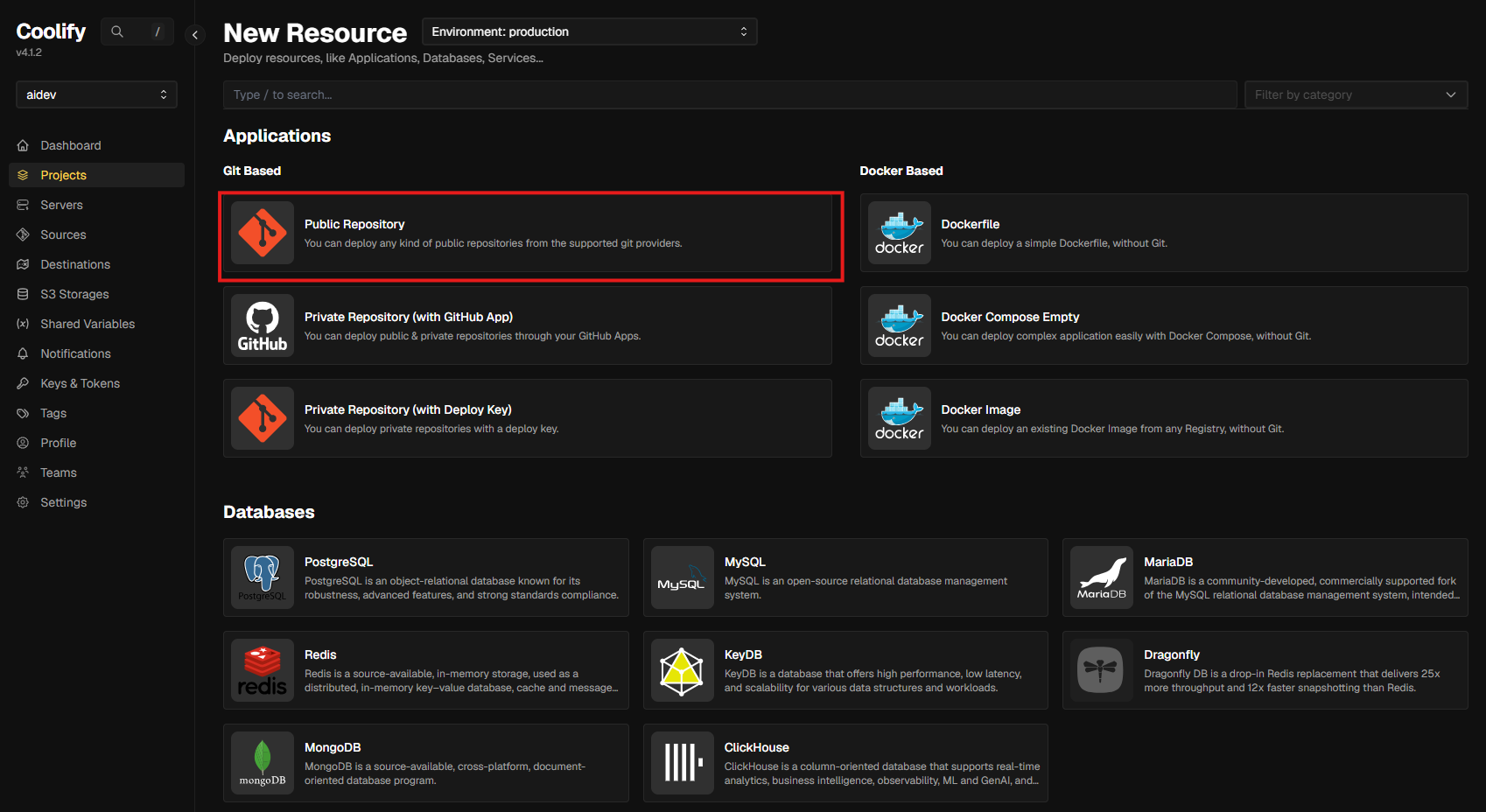Open the Environment: production dropdown
Image resolution: width=1486 pixels, height=812 pixels.
(590, 31)
